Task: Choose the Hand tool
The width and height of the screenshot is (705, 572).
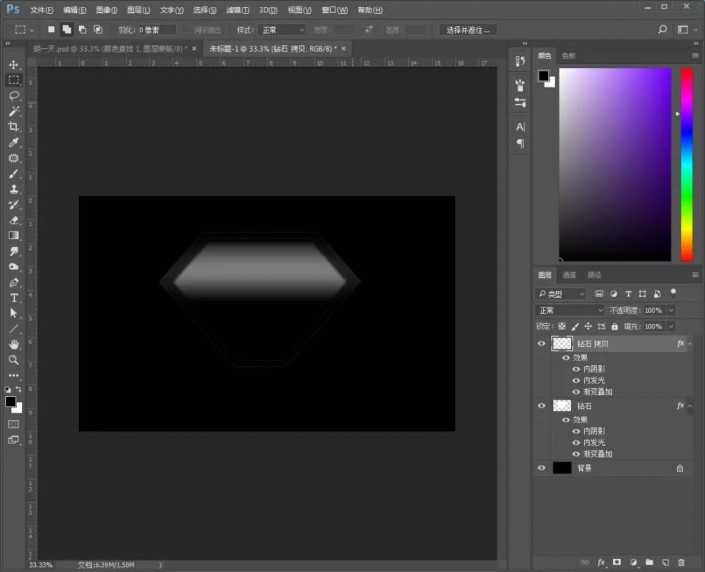Action: point(14,344)
